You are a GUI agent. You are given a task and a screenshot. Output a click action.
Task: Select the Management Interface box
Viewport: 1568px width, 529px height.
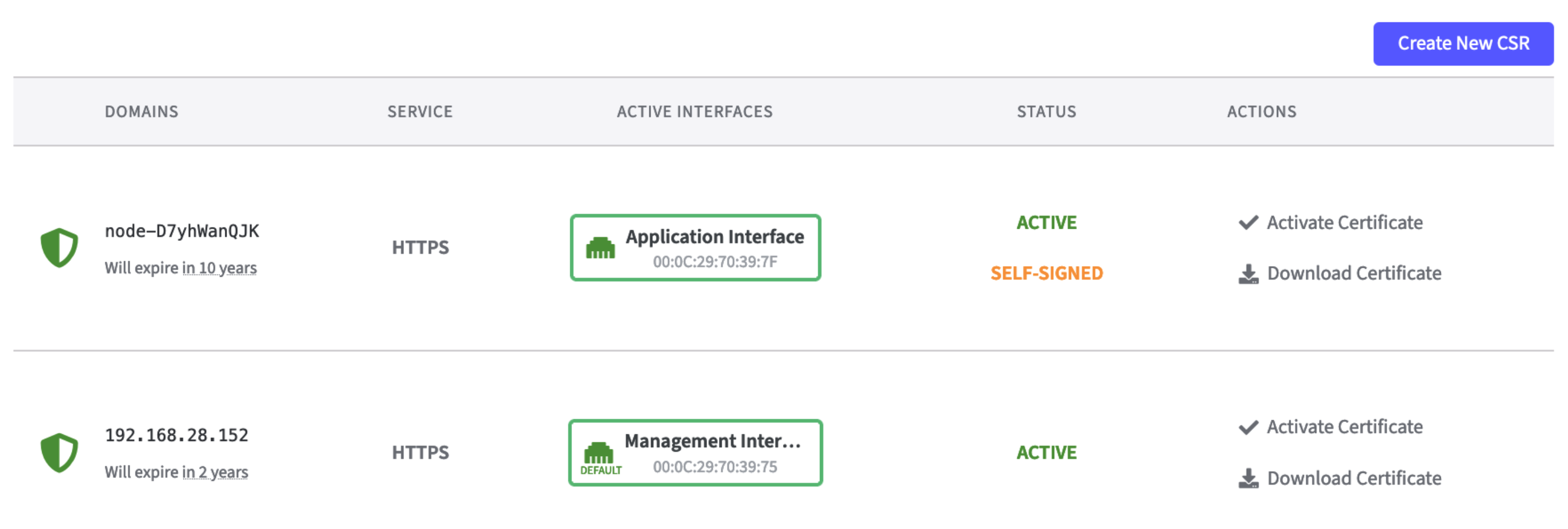pos(695,452)
